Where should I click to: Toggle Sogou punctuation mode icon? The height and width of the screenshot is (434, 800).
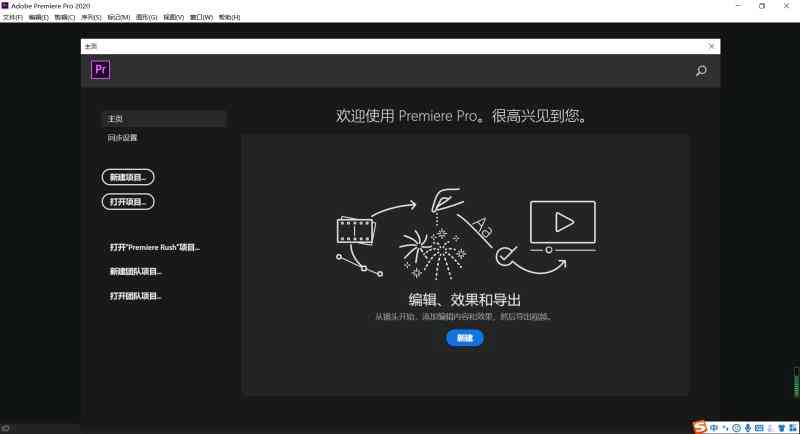pyautogui.click(x=725, y=428)
